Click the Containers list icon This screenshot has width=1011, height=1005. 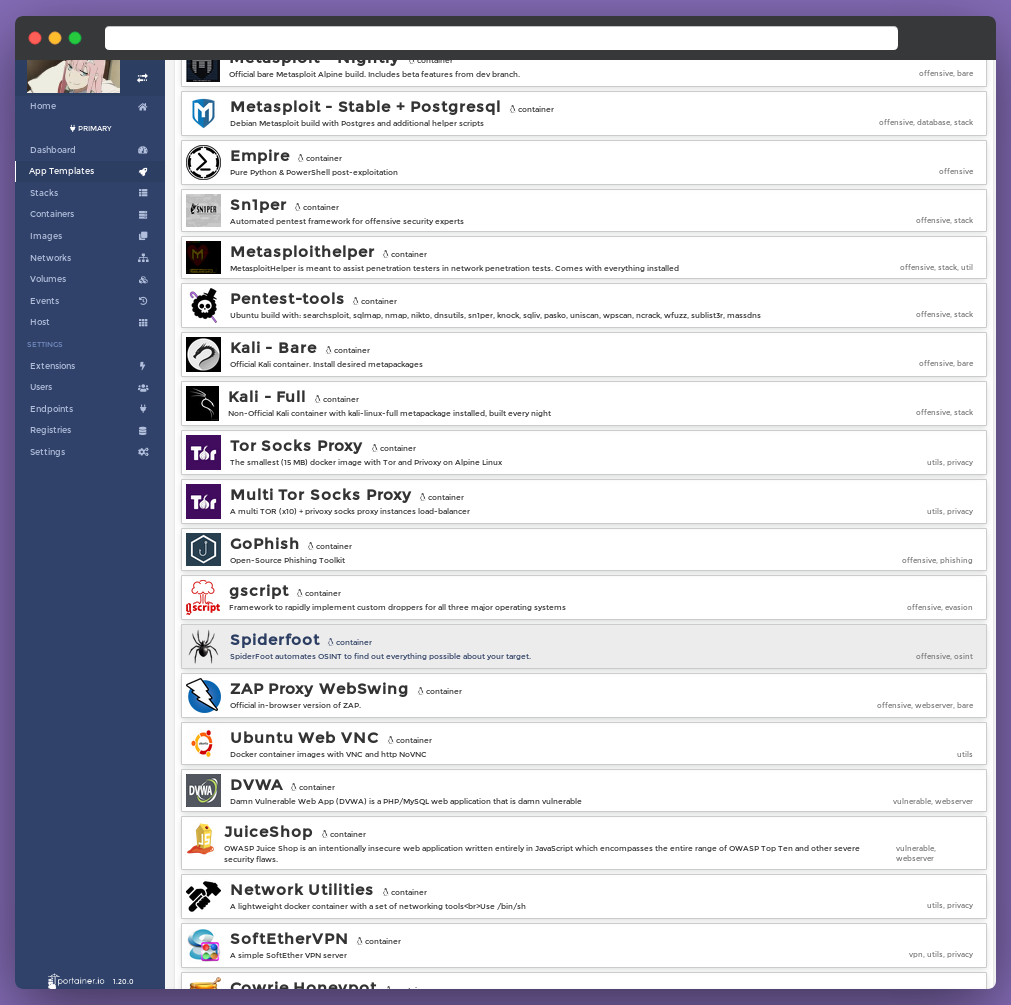tap(143, 213)
